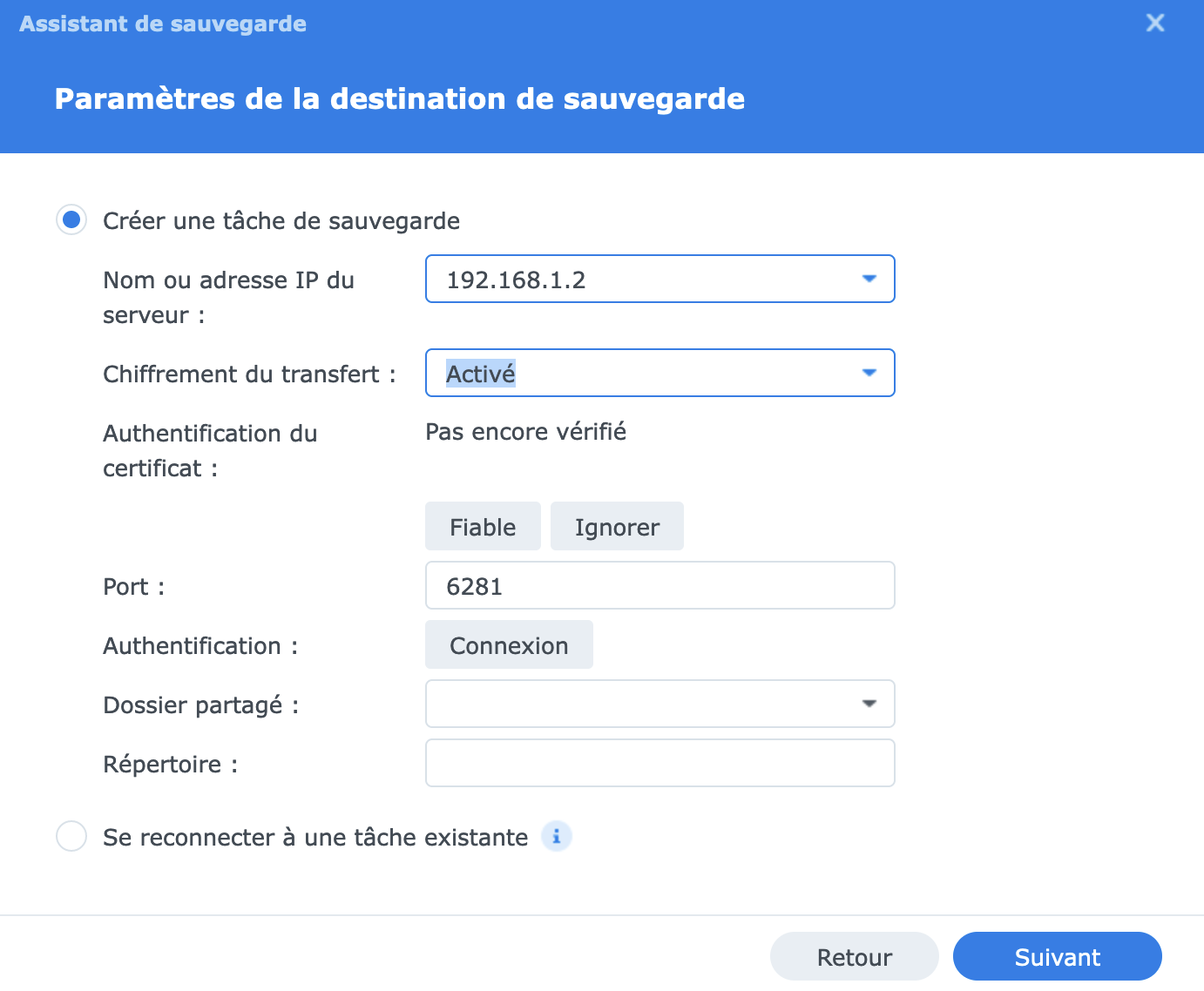Click the 192.168.1.2 server address field
This screenshot has height=991, width=1204.
636,280
